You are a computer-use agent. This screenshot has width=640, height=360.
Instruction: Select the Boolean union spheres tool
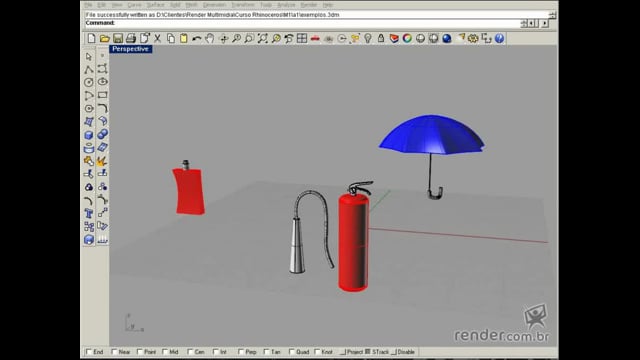point(102,134)
